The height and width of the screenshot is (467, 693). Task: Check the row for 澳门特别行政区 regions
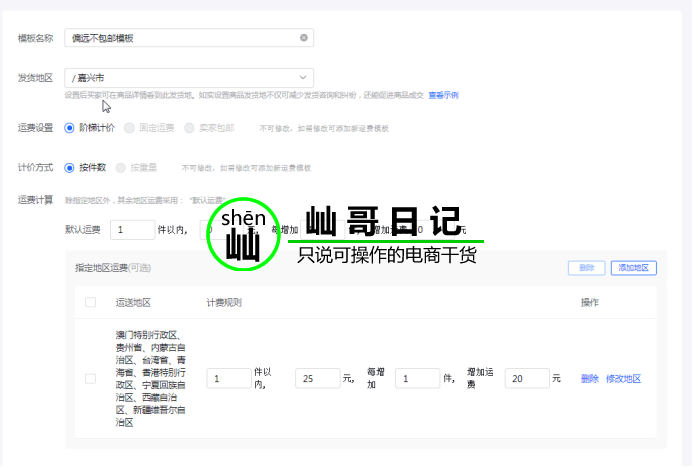click(90, 379)
